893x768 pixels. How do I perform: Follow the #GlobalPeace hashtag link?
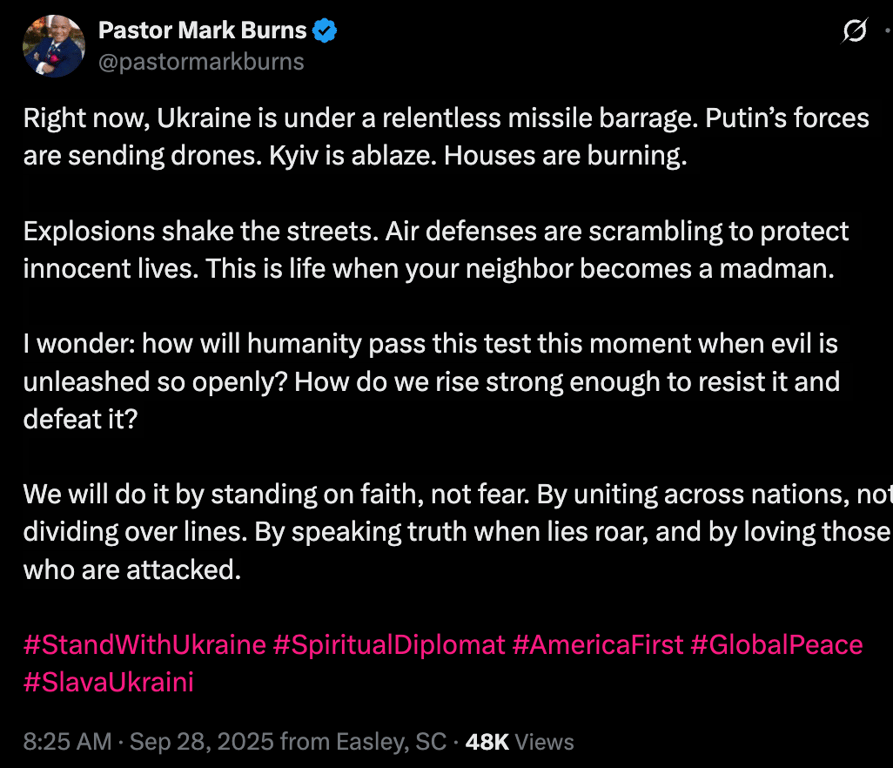(776, 644)
